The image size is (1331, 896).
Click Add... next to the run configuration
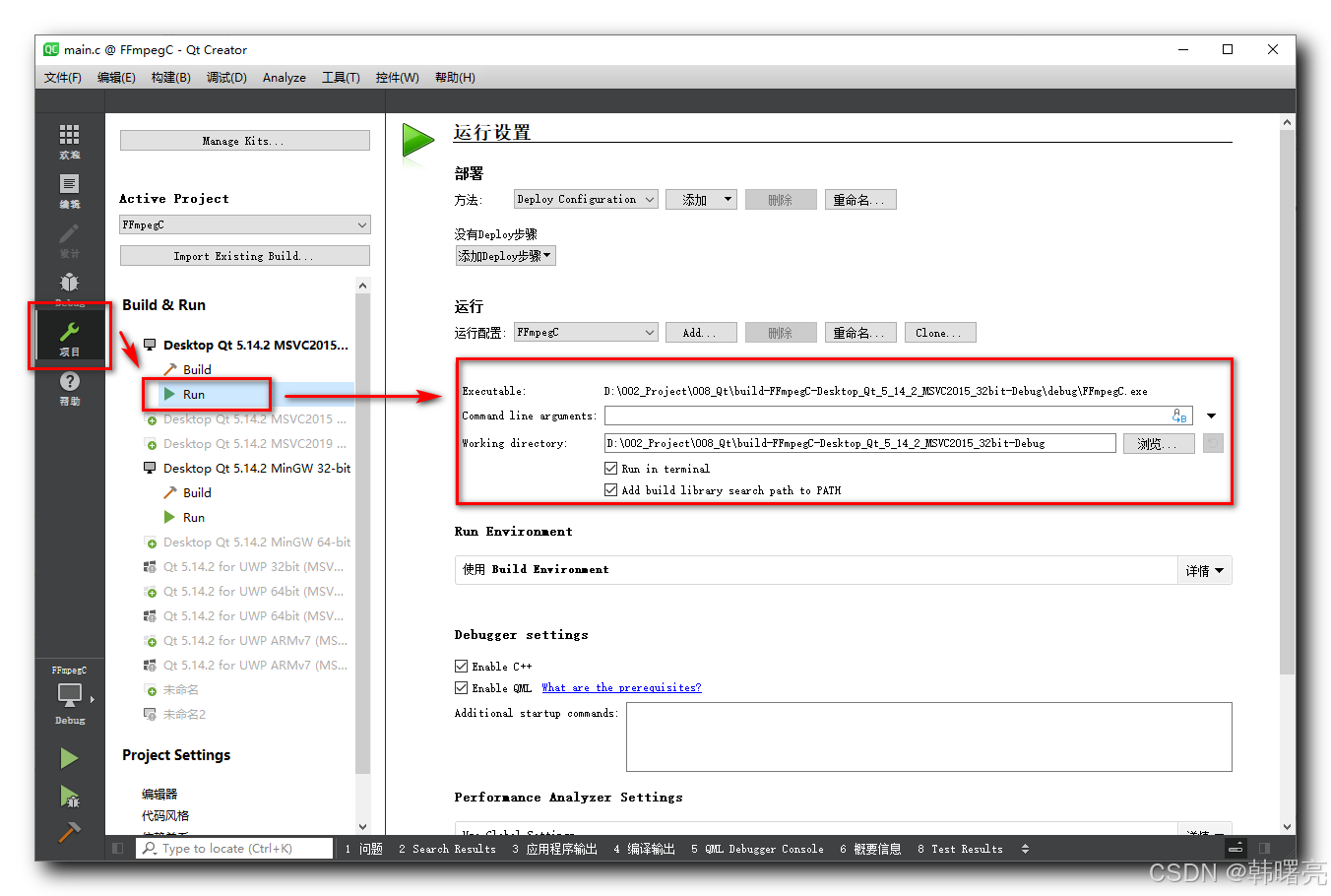(x=702, y=333)
